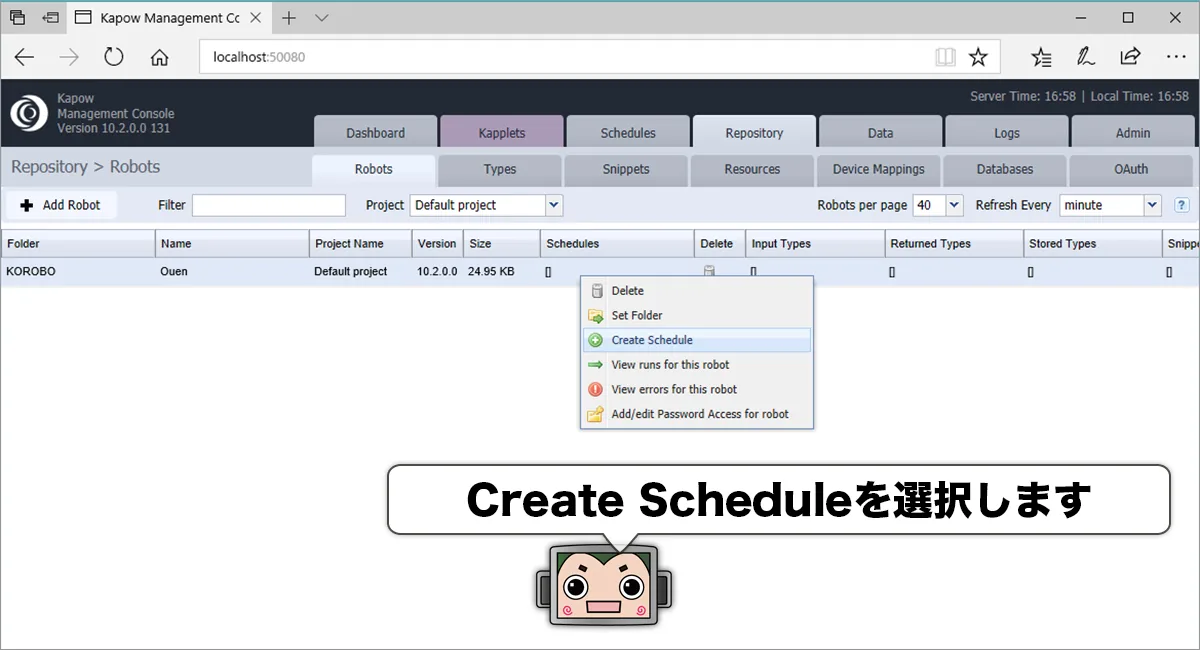Screen dimensions: 1200x650
Task: Click the Add Robot button
Action: 60,205
